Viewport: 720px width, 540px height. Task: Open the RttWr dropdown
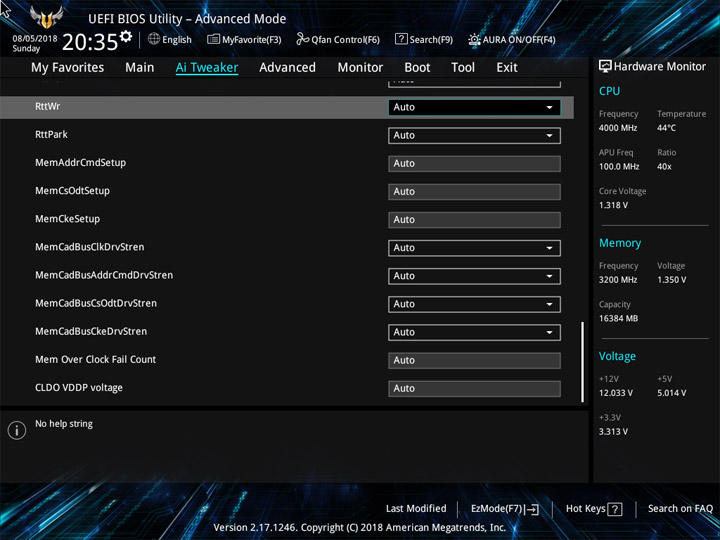click(x=474, y=107)
